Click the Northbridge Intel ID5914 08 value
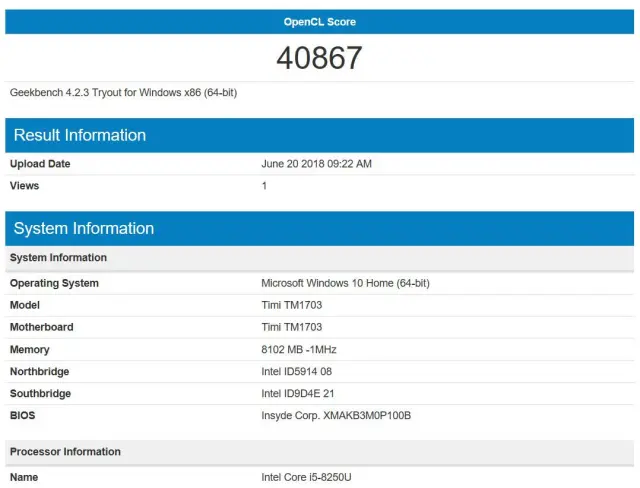This screenshot has height=488, width=640. 298,372
